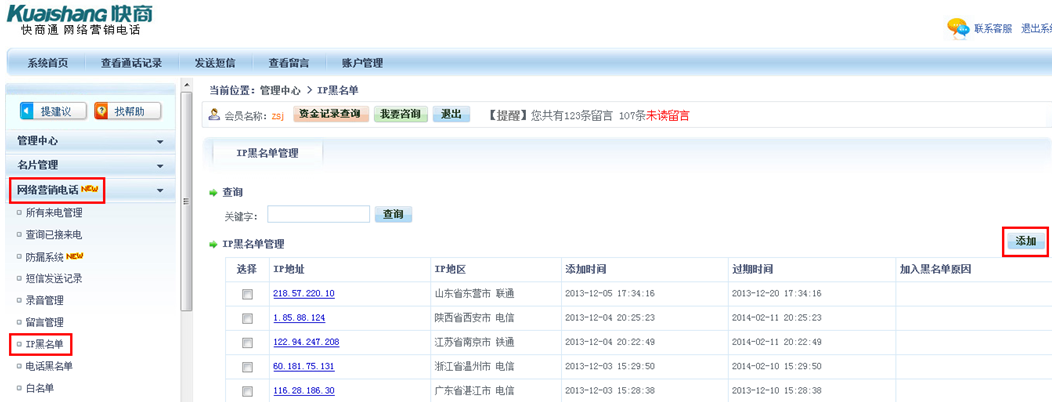Open the 60.181.75.131 IP address link
This screenshot has width=1054, height=404.
(304, 366)
